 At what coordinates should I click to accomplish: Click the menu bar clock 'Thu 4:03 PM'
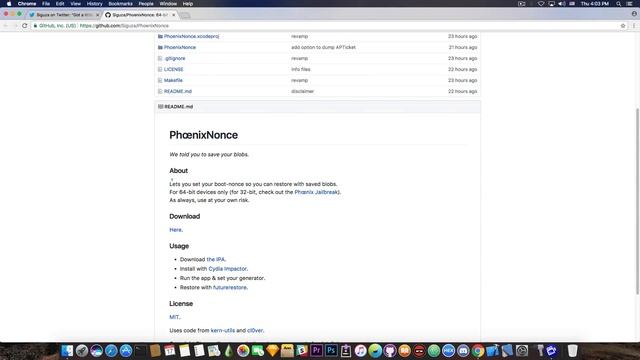point(595,4)
